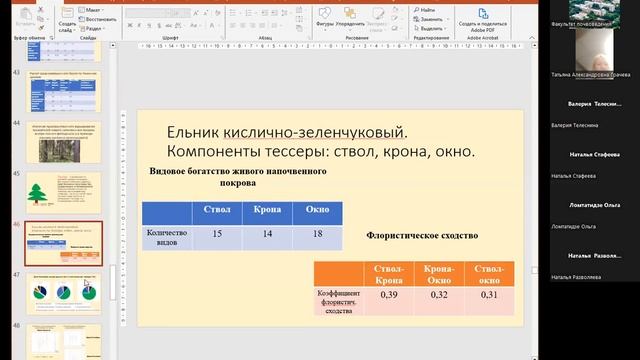This screenshot has width=640, height=360.
Task: Click the 'Флористическое сходство' heading
Action: [422, 236]
